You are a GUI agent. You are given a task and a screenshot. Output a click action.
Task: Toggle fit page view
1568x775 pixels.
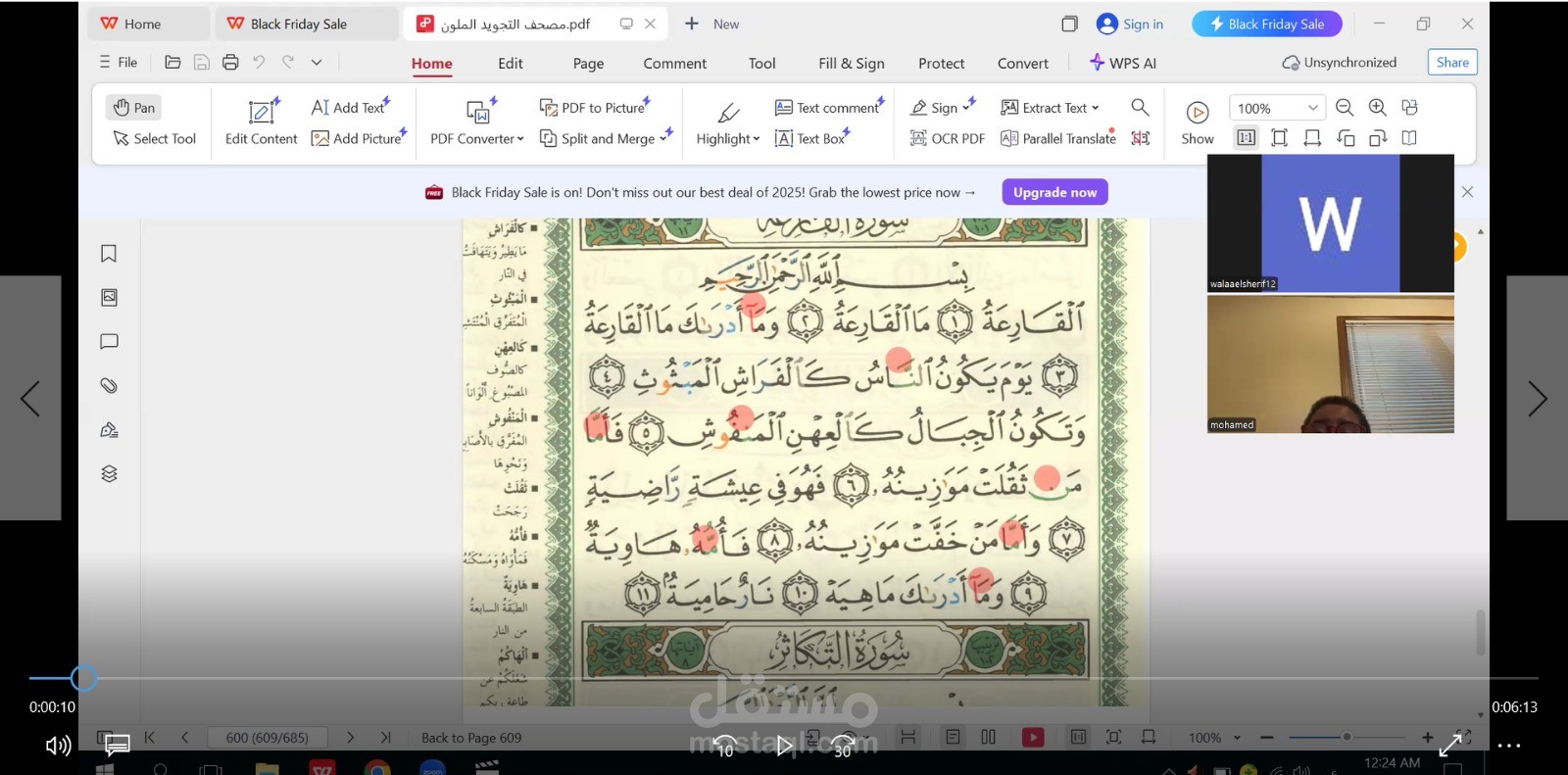(x=1279, y=138)
